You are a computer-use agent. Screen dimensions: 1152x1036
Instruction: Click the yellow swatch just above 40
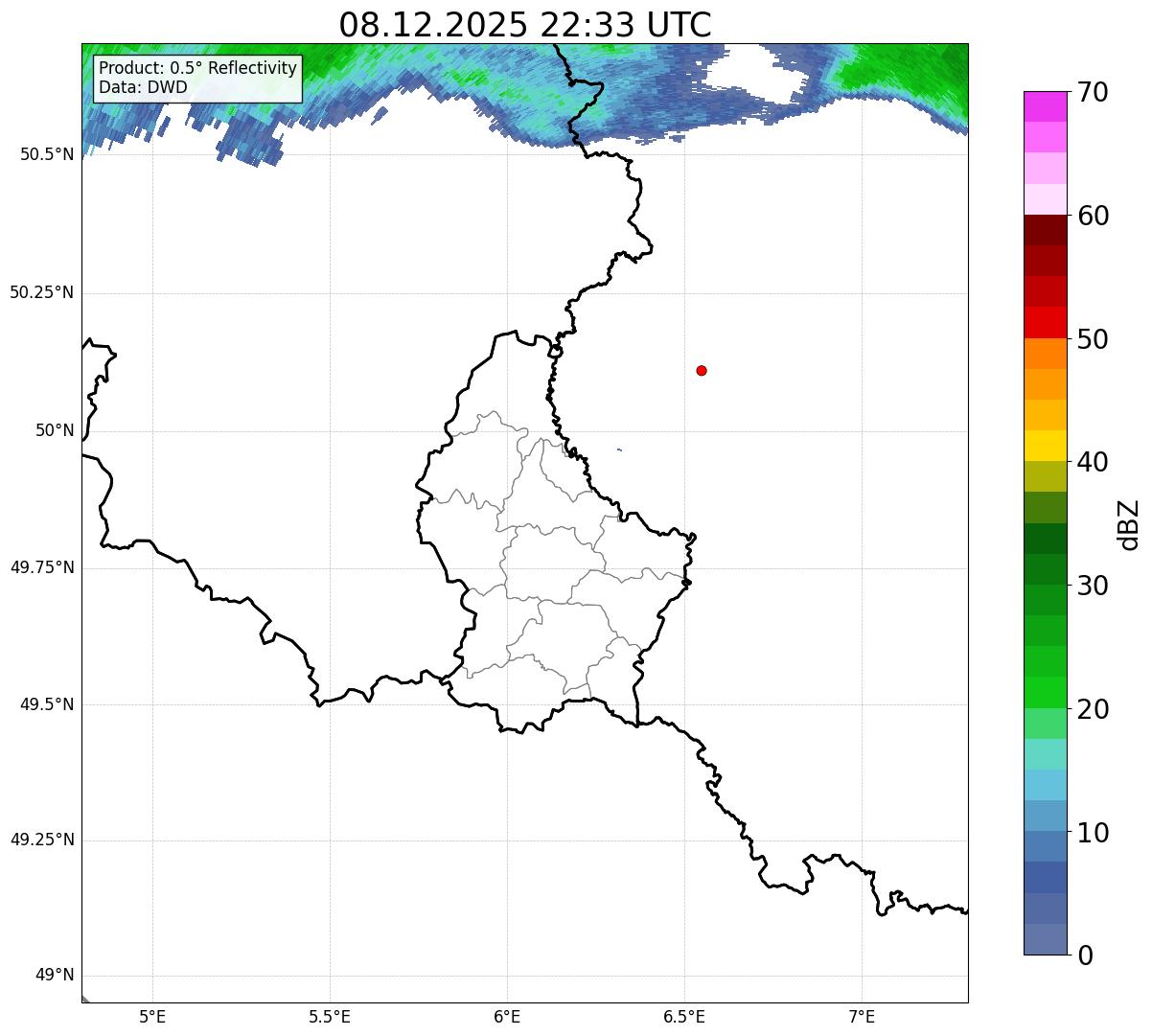1045,446
